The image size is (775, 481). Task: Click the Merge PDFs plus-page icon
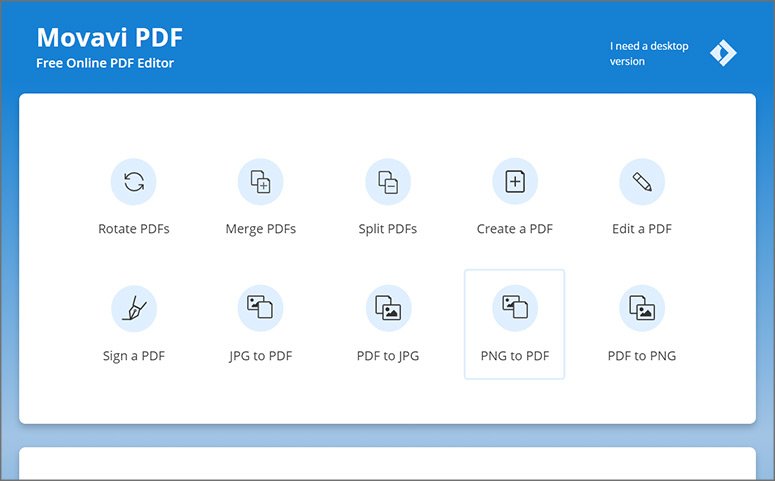coord(260,181)
